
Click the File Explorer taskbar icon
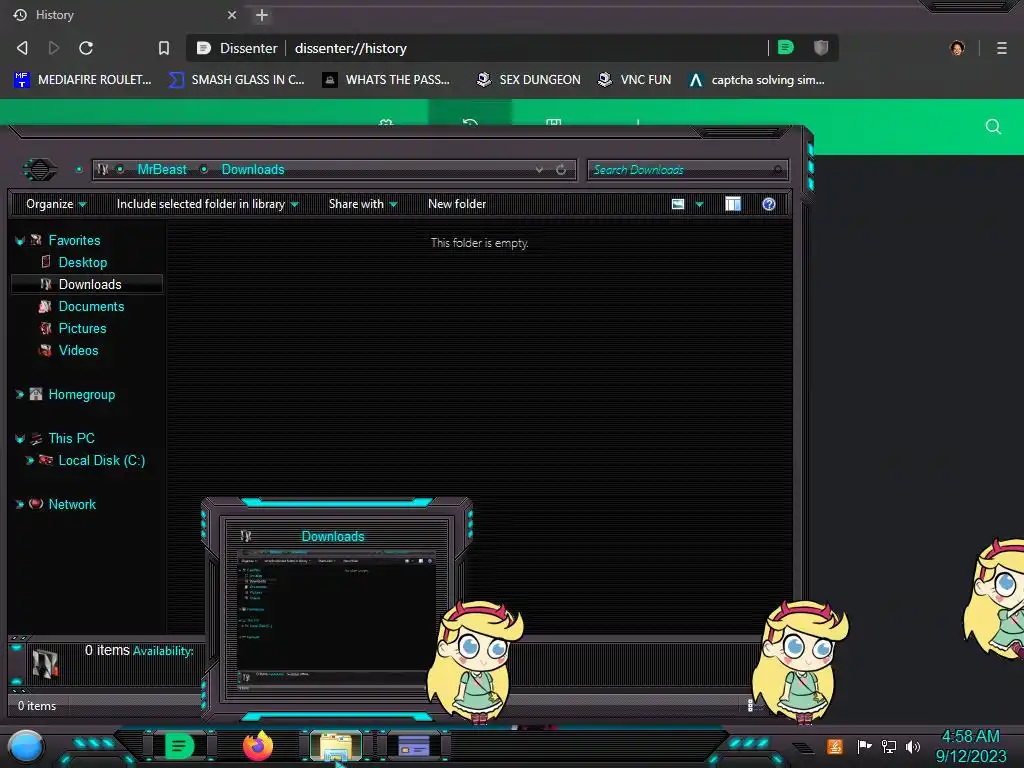336,746
